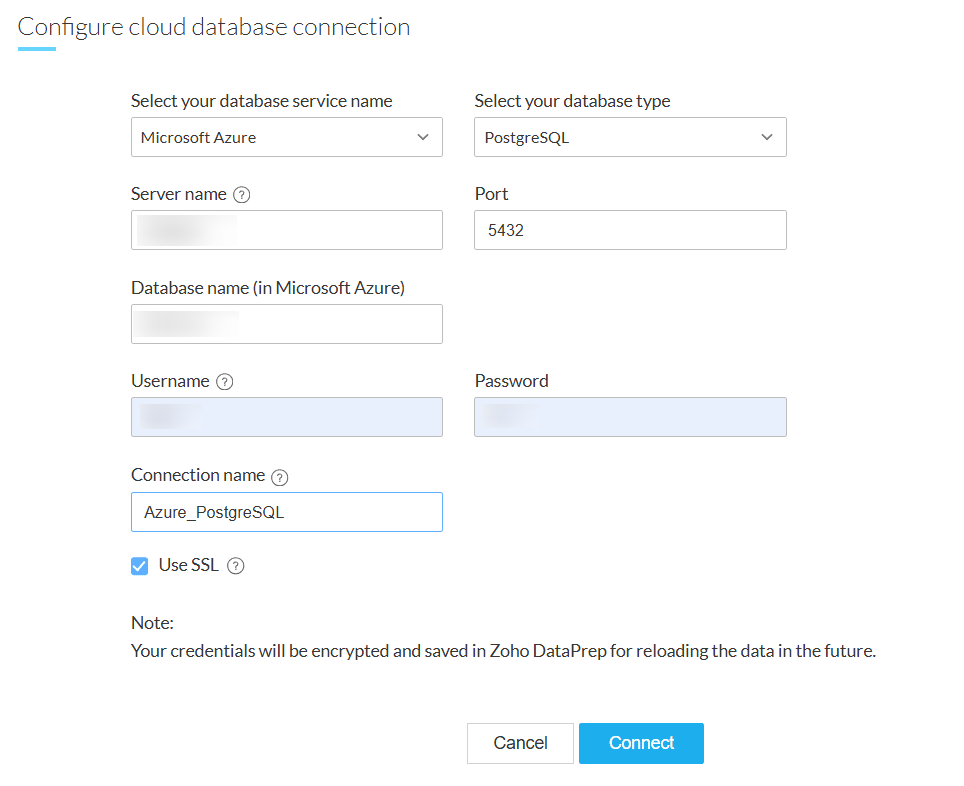Focus the Server name input field
964x786 pixels.
point(286,230)
